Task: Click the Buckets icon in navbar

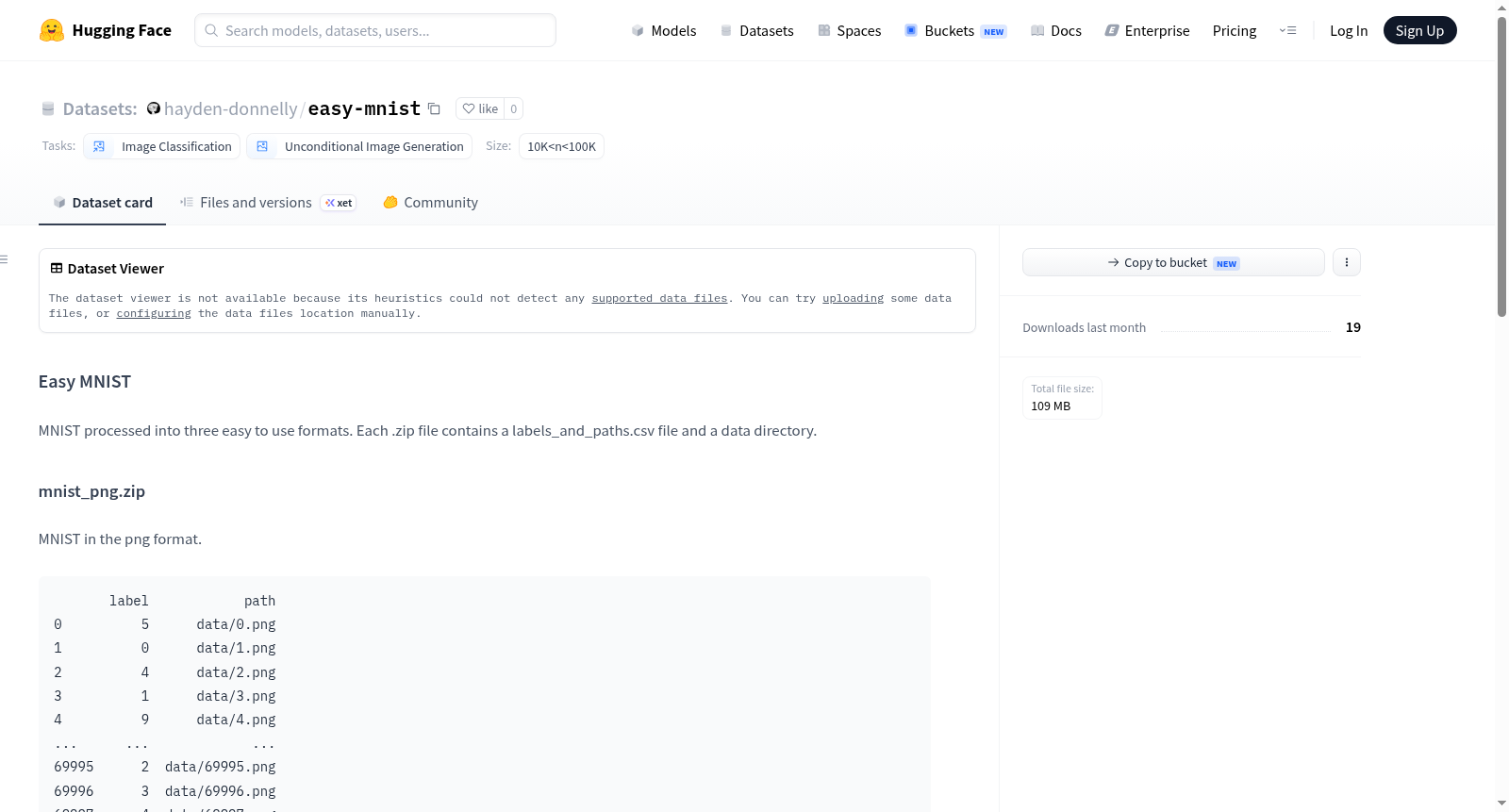Action: click(911, 30)
